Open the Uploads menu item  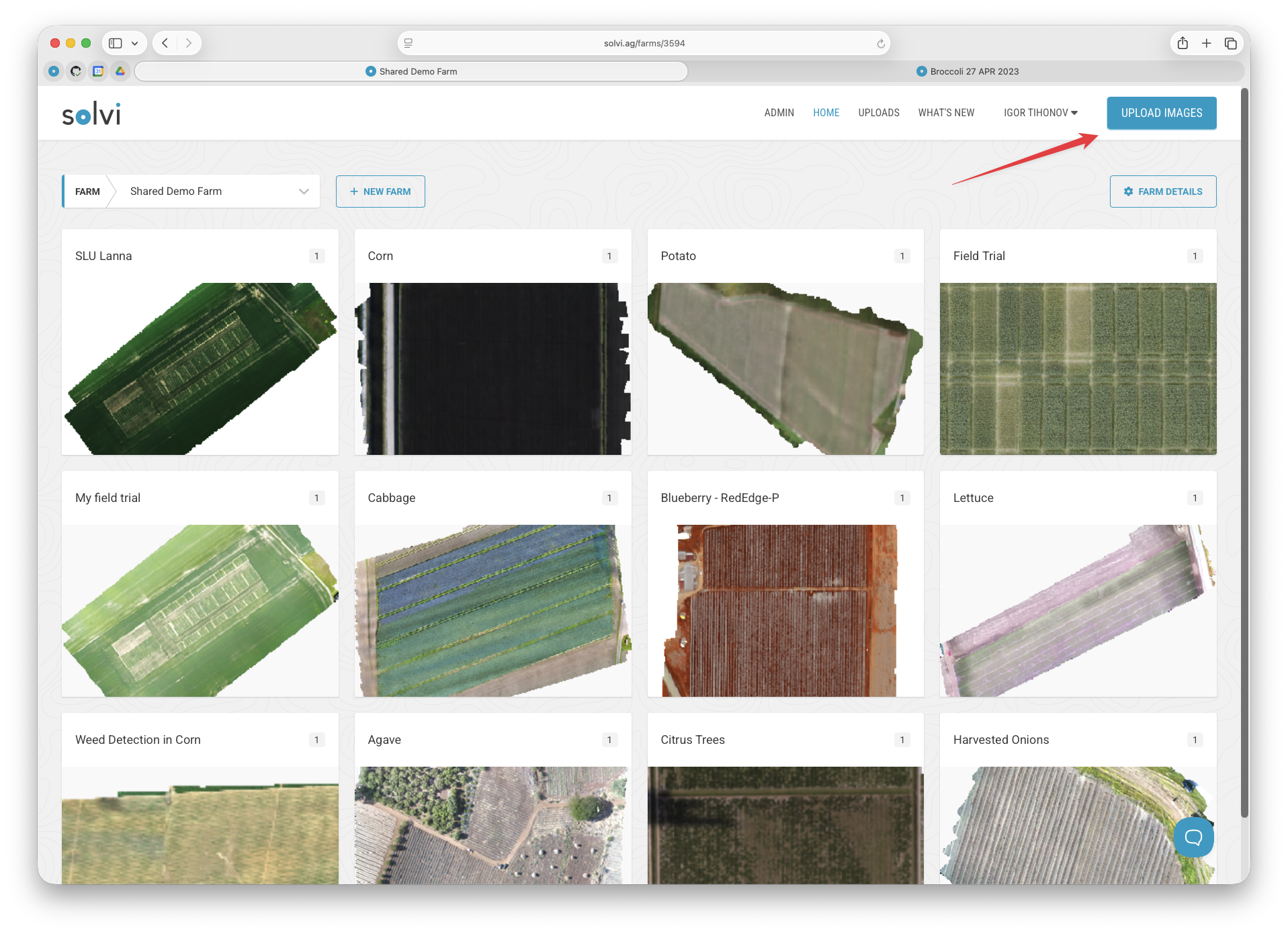click(878, 113)
